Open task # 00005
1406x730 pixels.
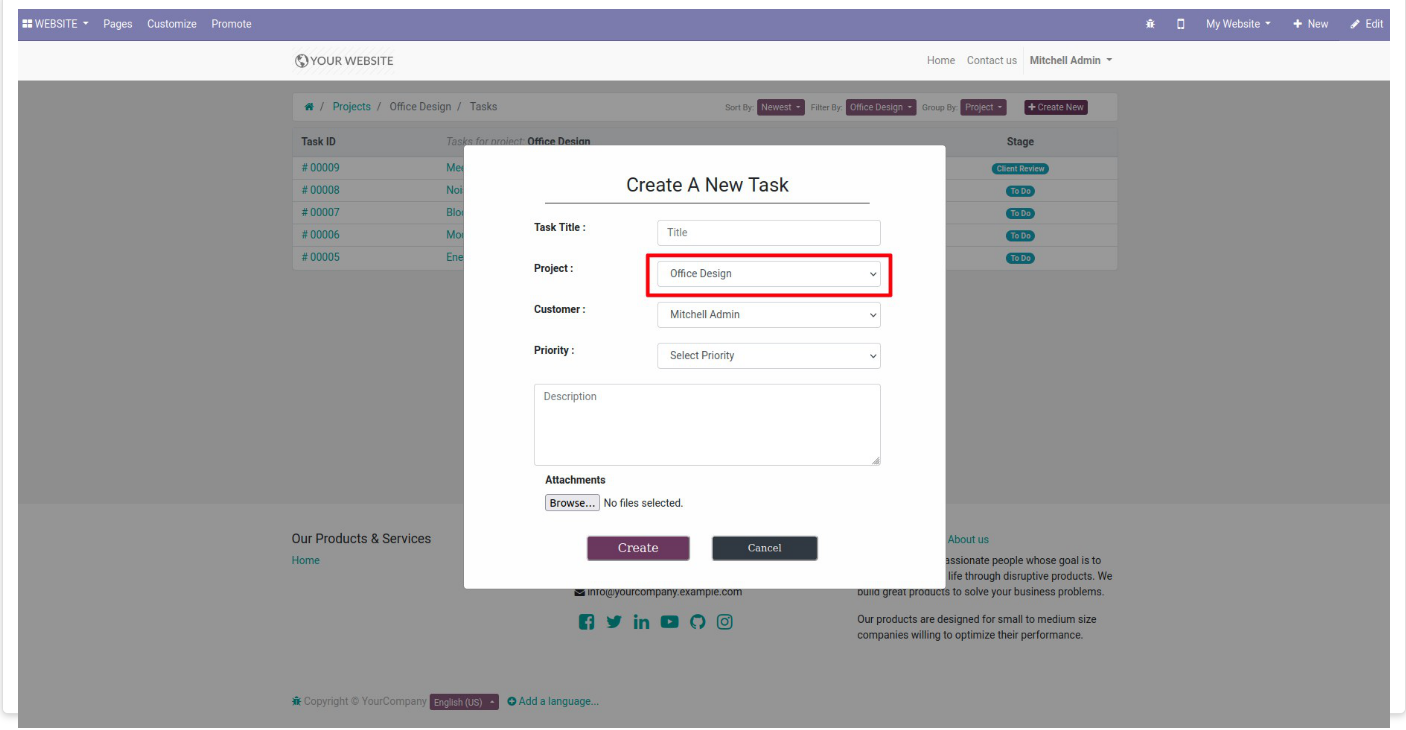321,258
